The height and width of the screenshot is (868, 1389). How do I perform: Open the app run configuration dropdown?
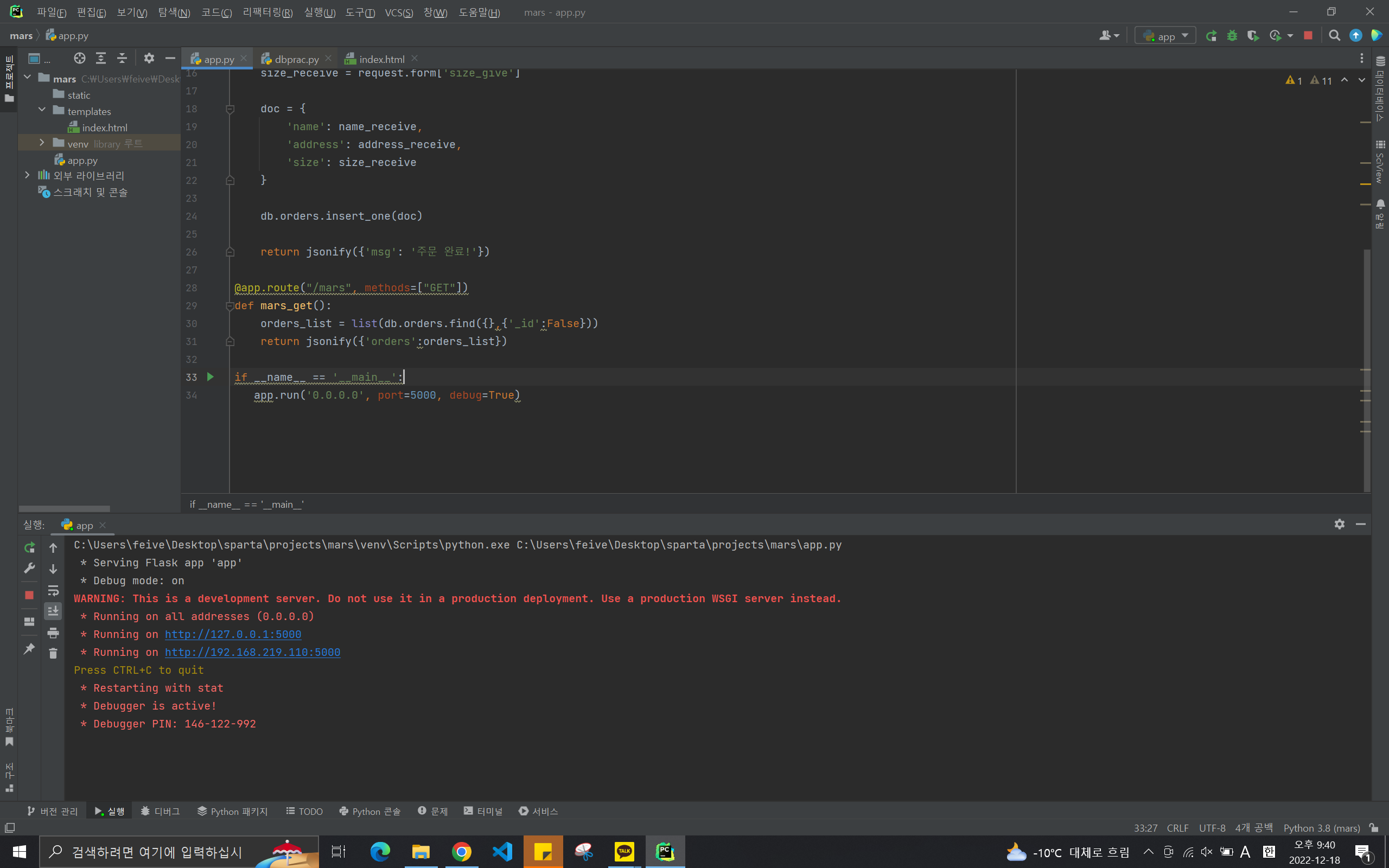click(x=1165, y=36)
